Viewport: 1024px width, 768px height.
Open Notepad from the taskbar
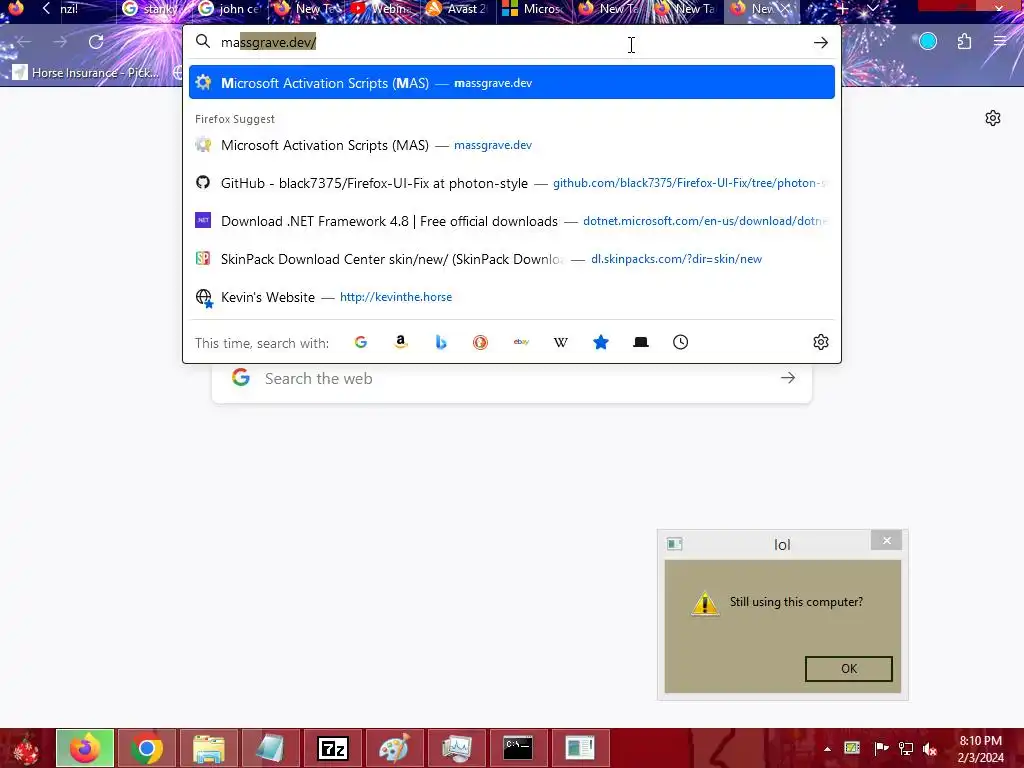point(270,748)
